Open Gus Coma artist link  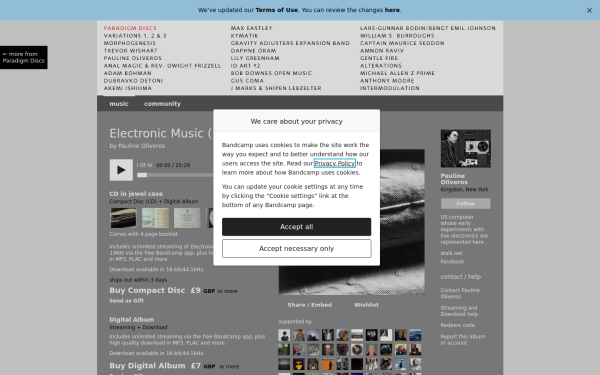click(x=247, y=81)
